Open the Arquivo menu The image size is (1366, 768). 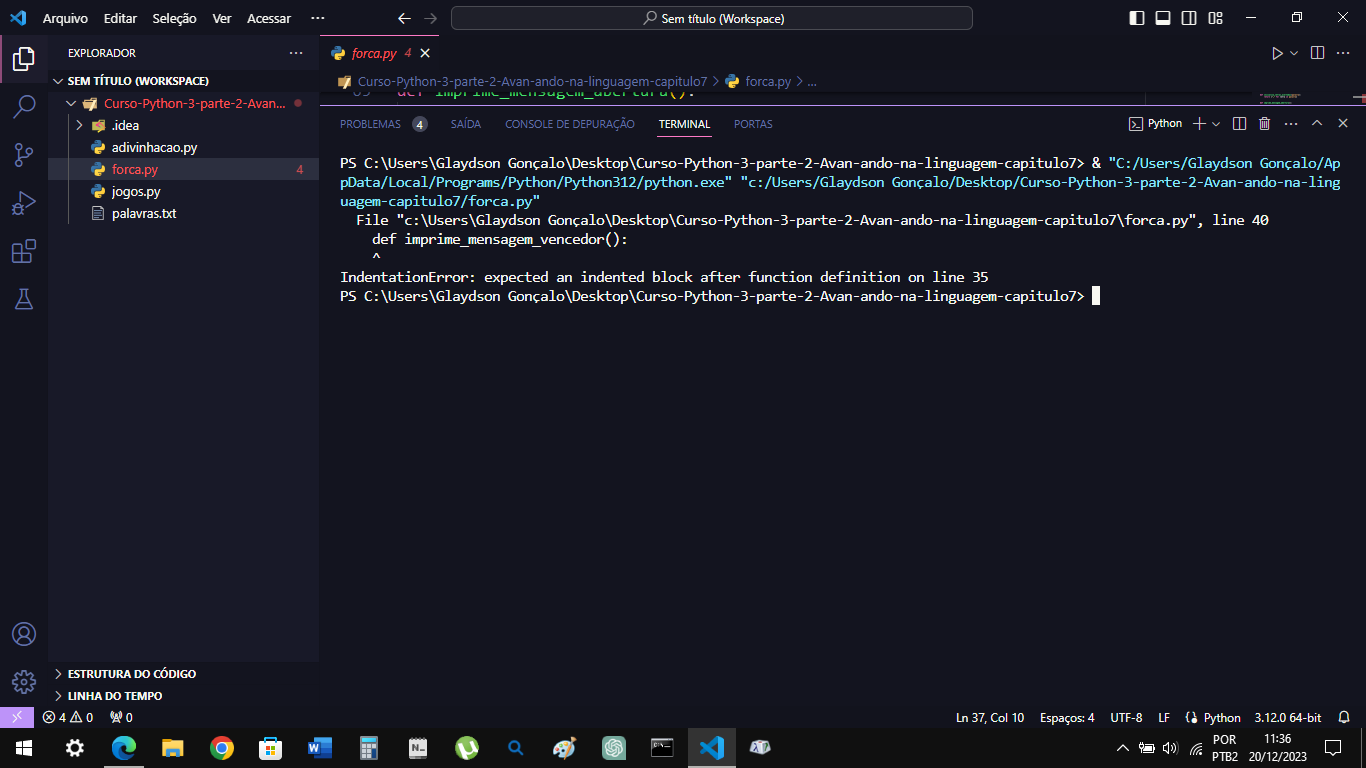point(65,18)
